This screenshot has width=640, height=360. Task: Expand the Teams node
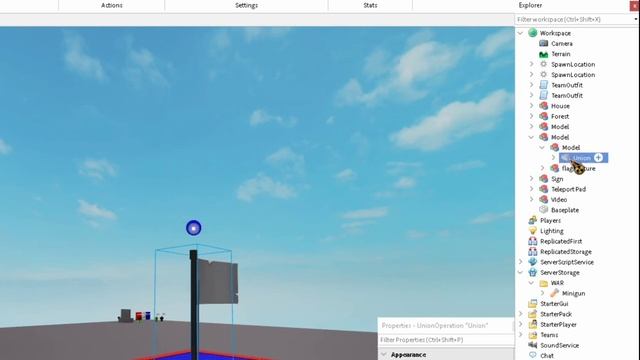click(x=520, y=335)
